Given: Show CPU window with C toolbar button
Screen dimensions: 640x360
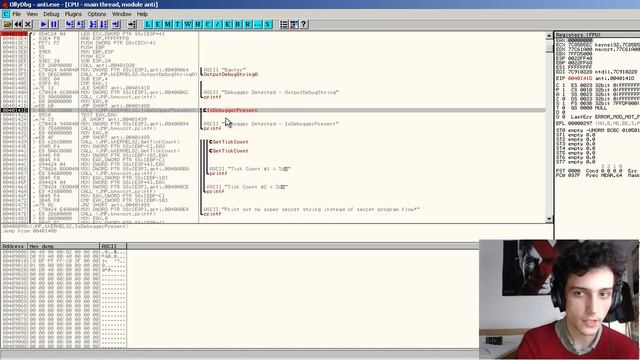Looking at the screenshot, I should tap(208, 24).
